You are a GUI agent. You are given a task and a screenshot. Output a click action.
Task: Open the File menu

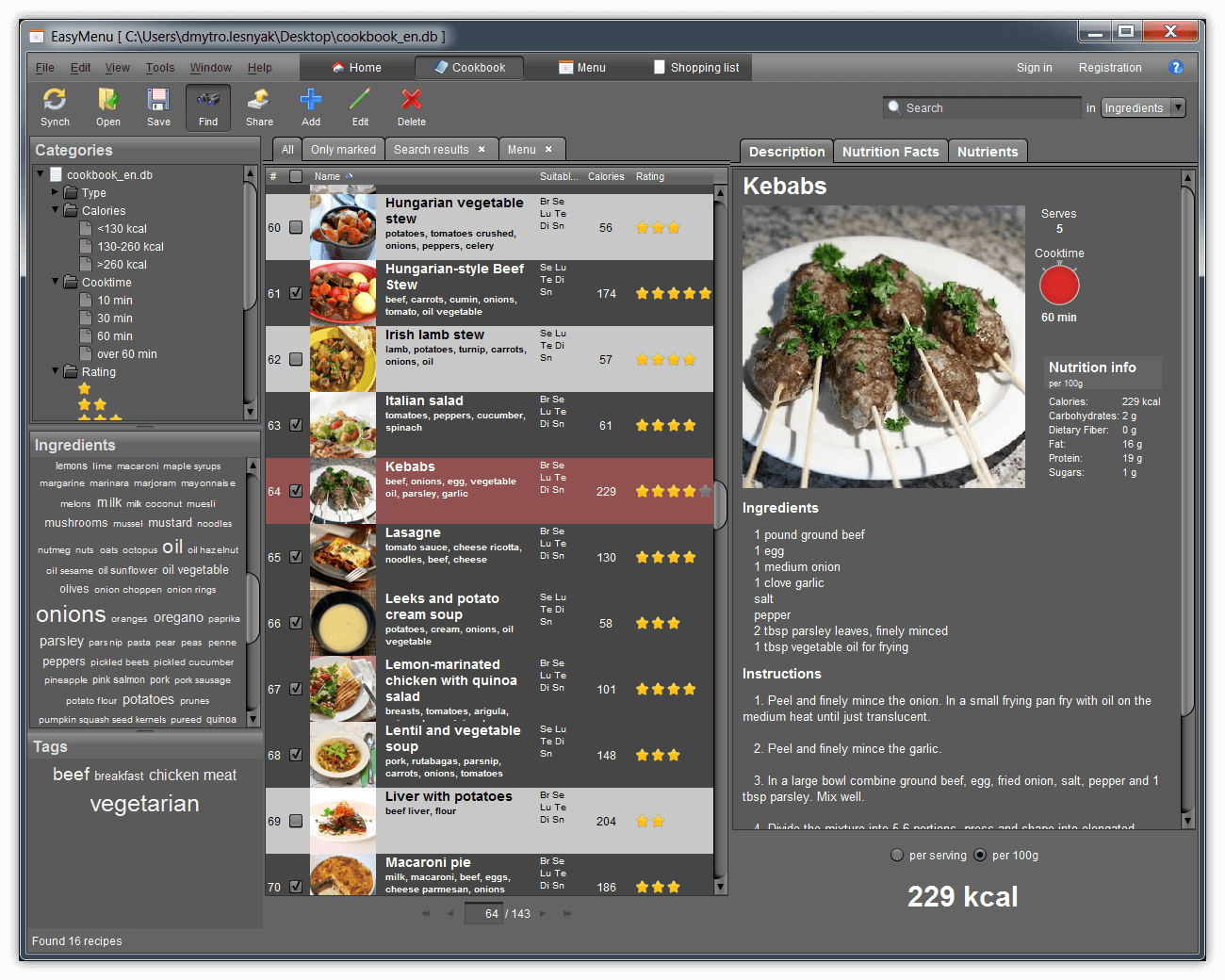(44, 68)
